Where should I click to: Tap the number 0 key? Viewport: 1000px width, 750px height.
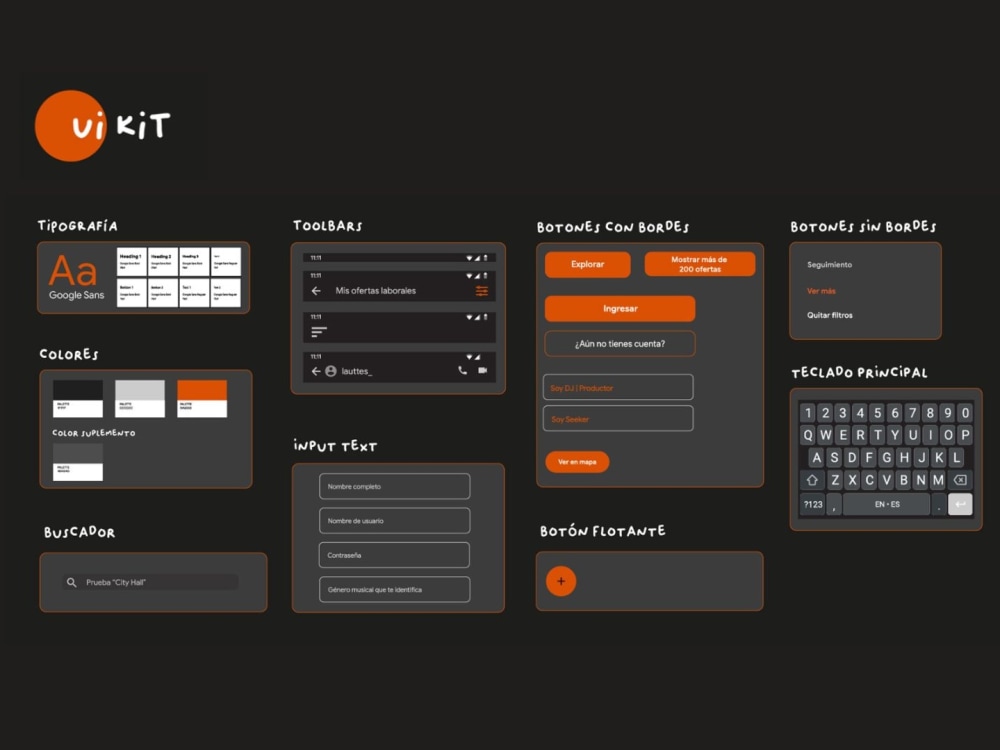coord(965,413)
